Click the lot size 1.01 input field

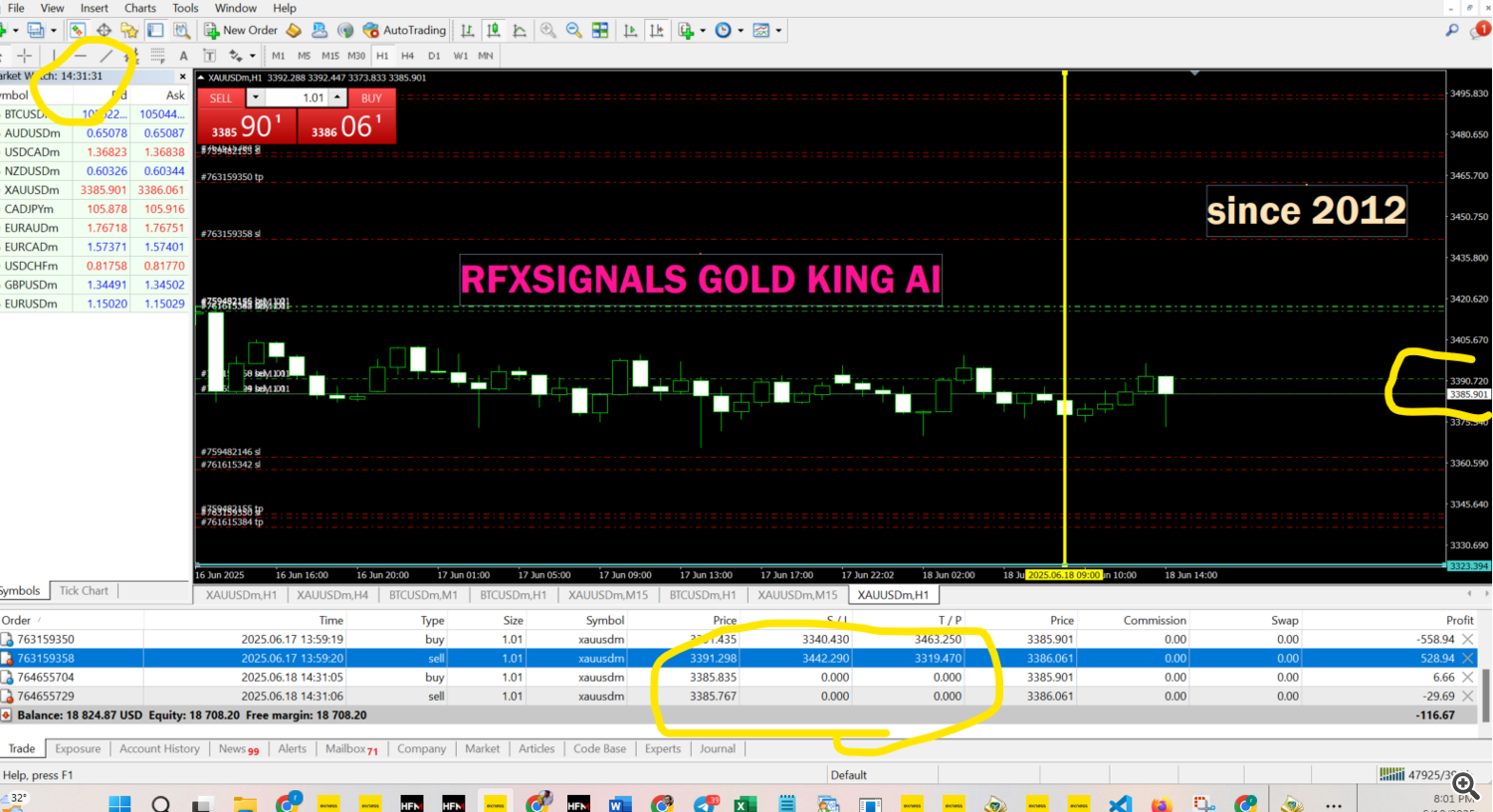(298, 98)
